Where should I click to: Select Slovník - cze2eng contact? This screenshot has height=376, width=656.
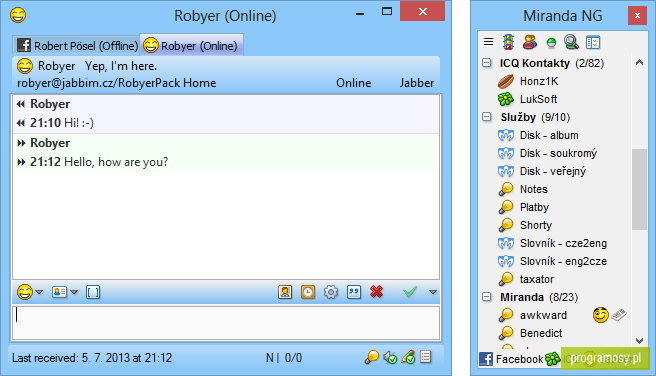(563, 243)
